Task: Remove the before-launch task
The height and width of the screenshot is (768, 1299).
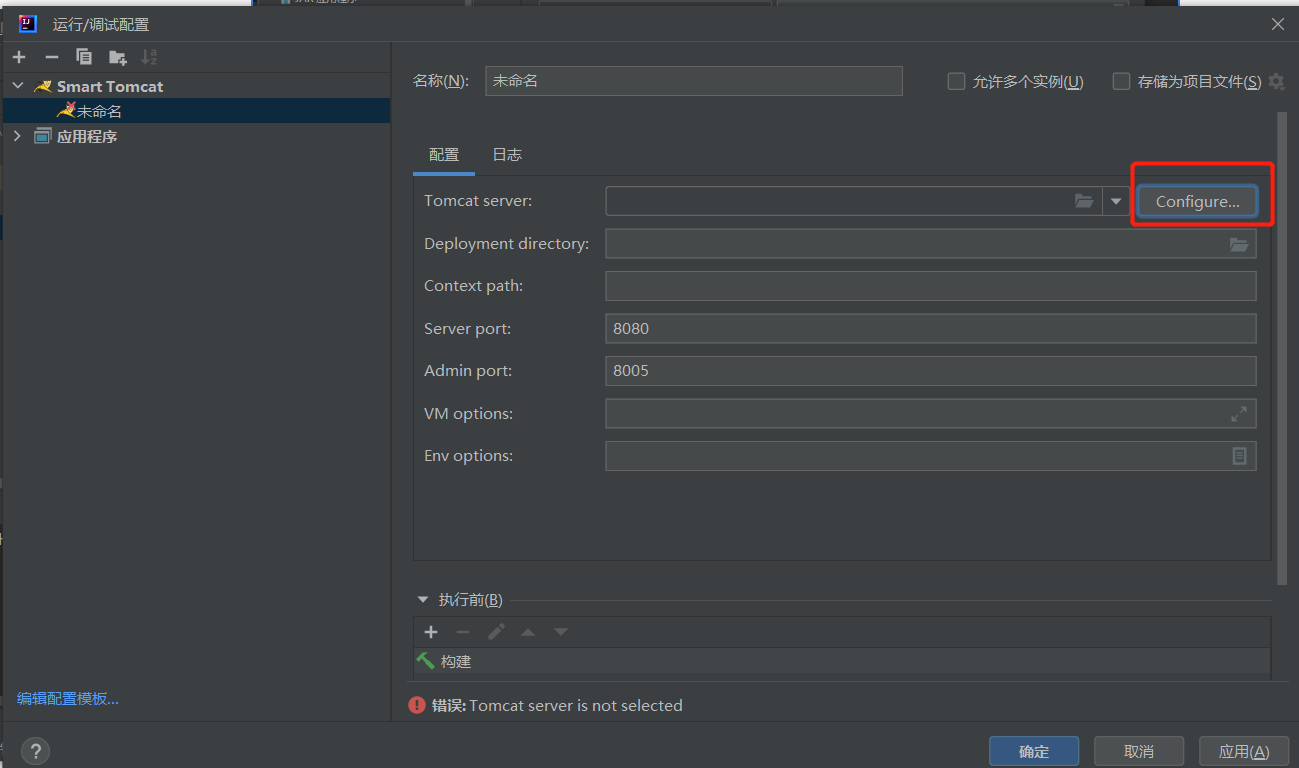Action: [463, 632]
